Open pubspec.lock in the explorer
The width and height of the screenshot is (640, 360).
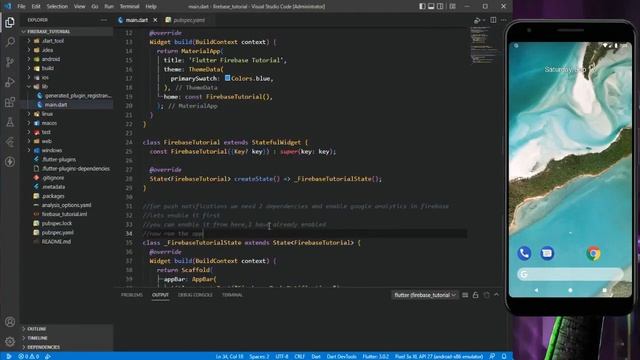point(57,223)
